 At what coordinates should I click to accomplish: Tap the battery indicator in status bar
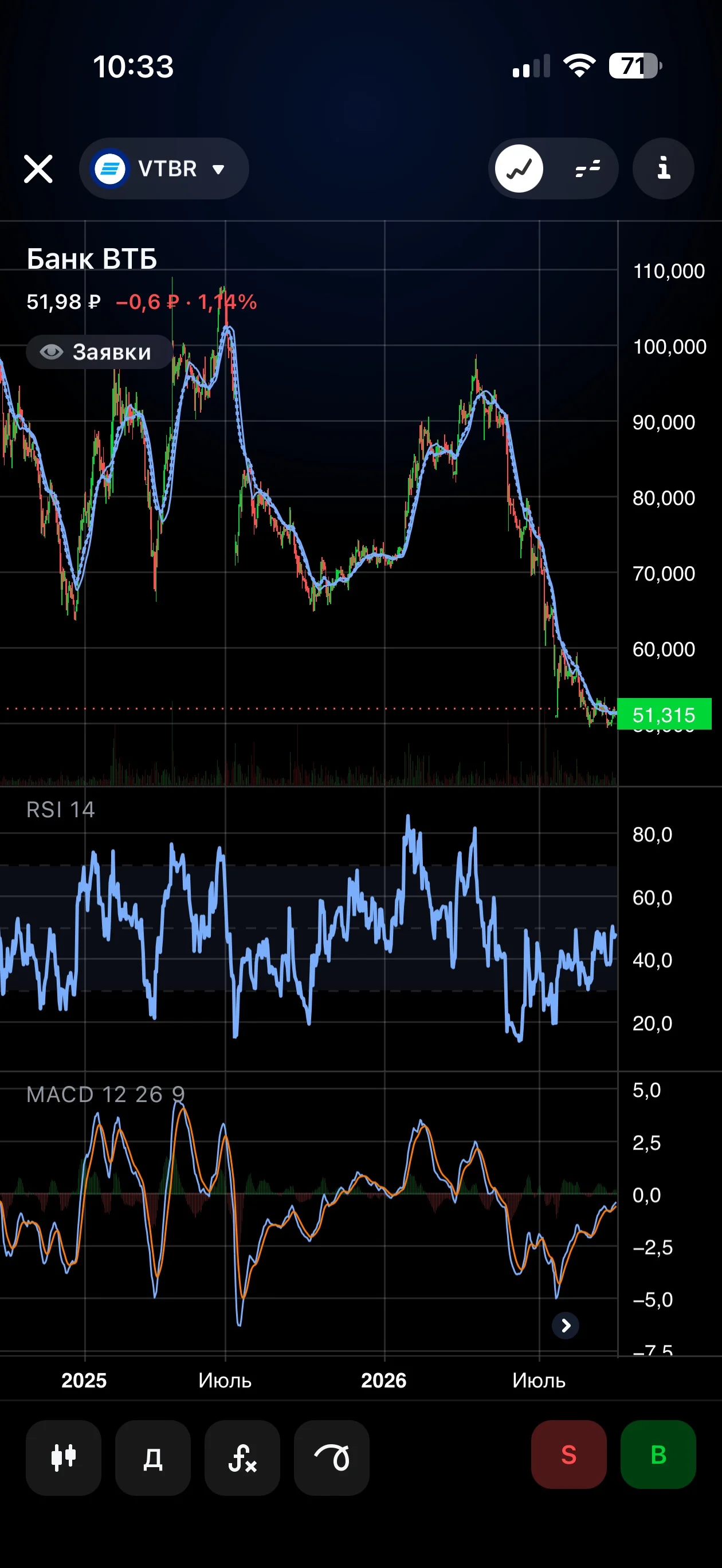click(x=635, y=66)
